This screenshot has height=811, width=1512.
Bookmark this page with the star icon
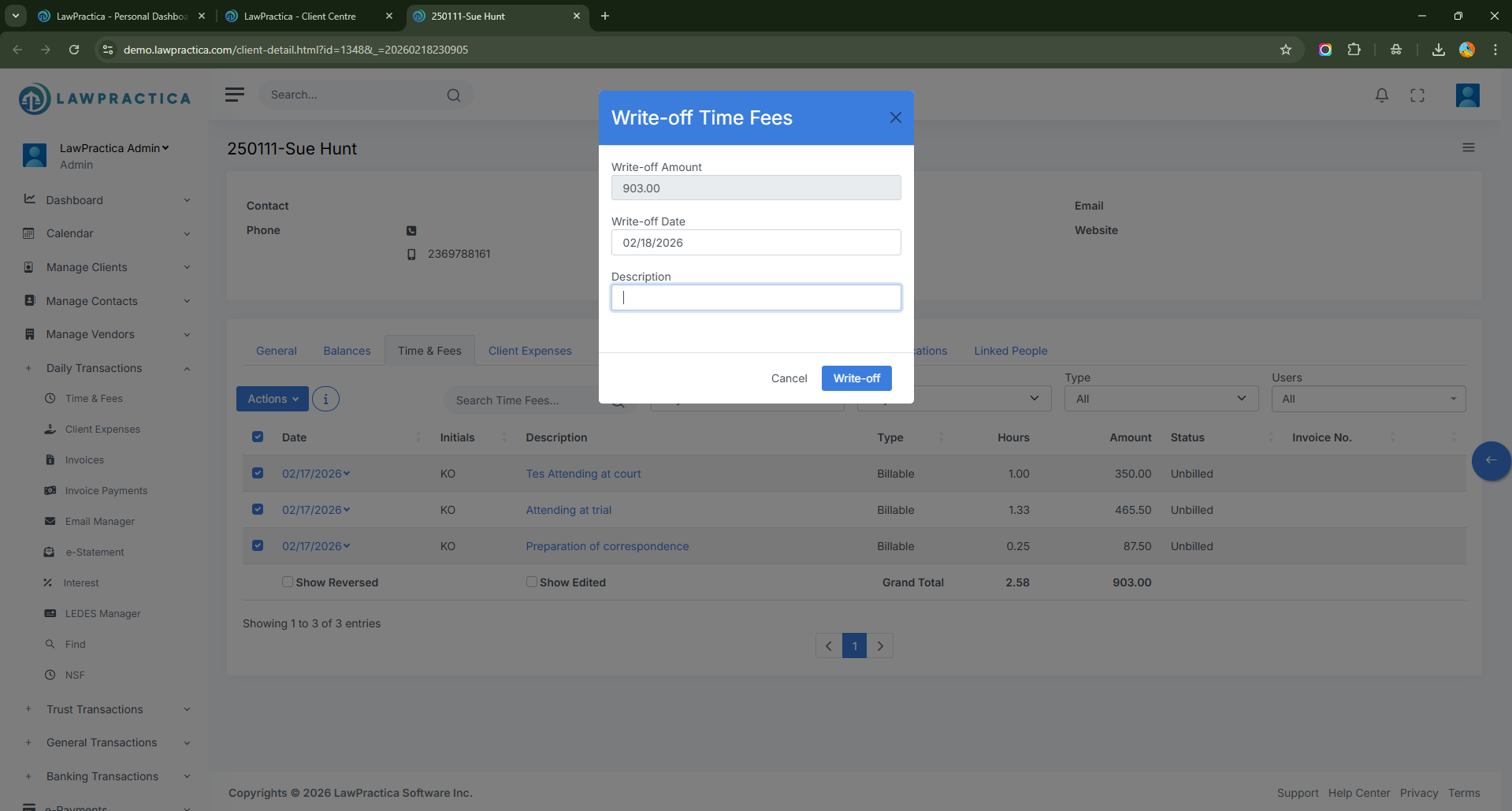[1285, 50]
